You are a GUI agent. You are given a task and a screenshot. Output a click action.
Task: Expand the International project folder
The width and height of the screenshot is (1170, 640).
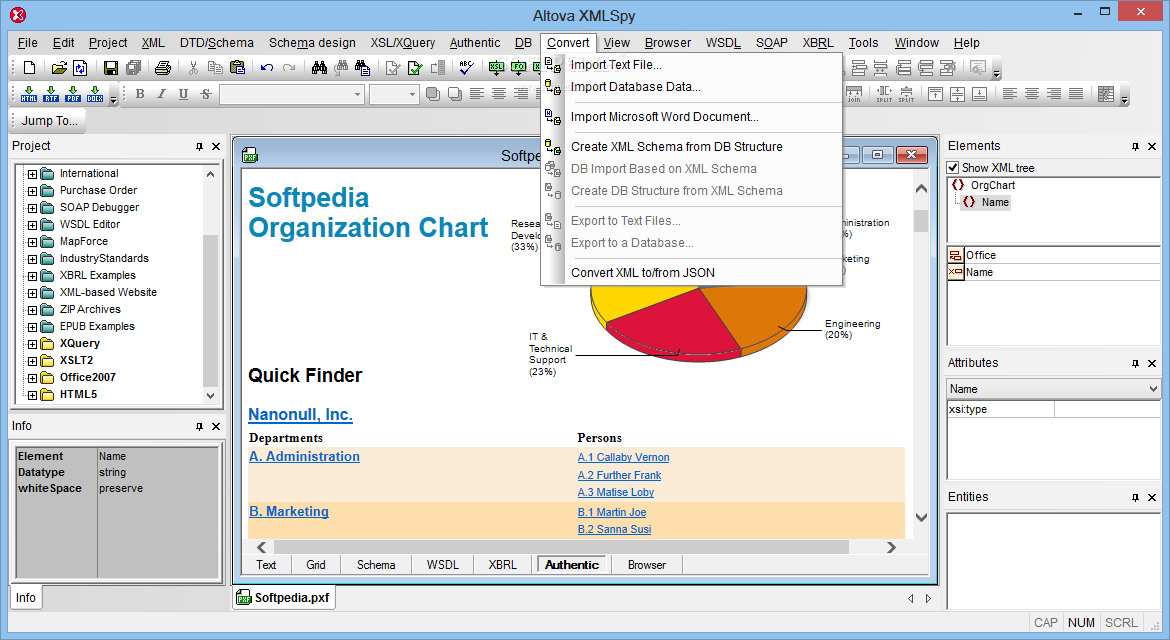click(x=32, y=174)
